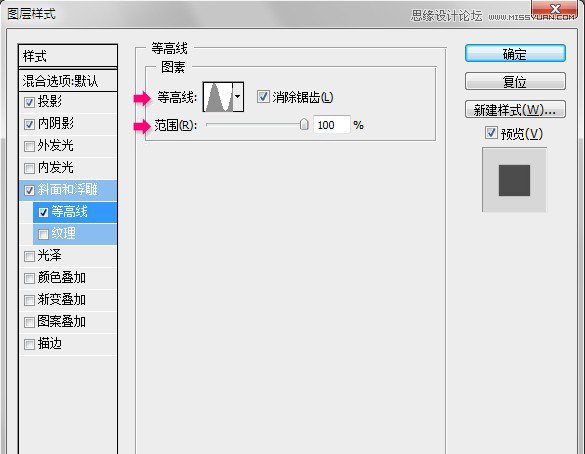Select the 图案叠加 style row label

(62, 322)
